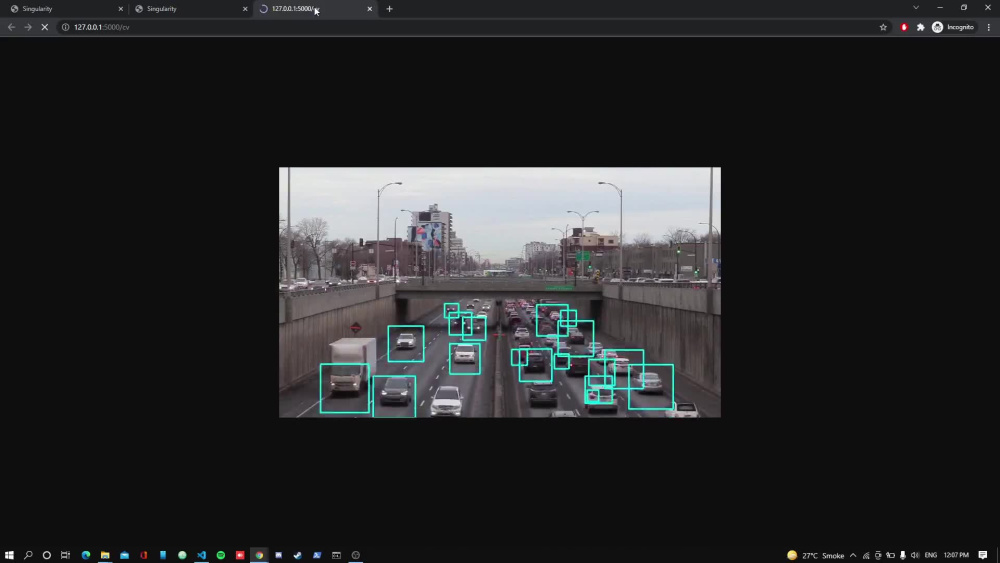Screen dimensions: 1000x563
Task: Open the weather widget showing 27°C Smoke
Action: point(816,555)
